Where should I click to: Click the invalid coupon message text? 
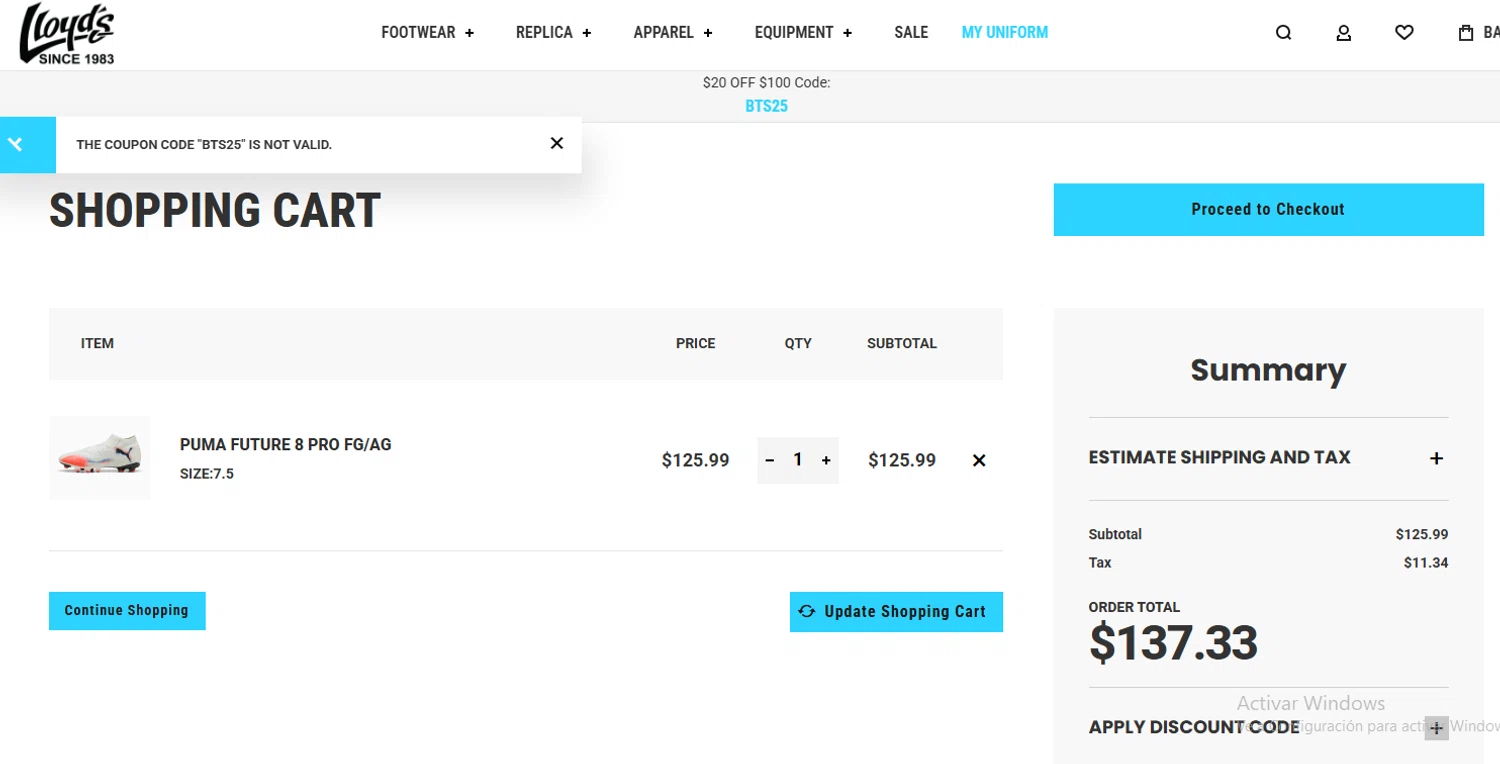pyautogui.click(x=204, y=145)
